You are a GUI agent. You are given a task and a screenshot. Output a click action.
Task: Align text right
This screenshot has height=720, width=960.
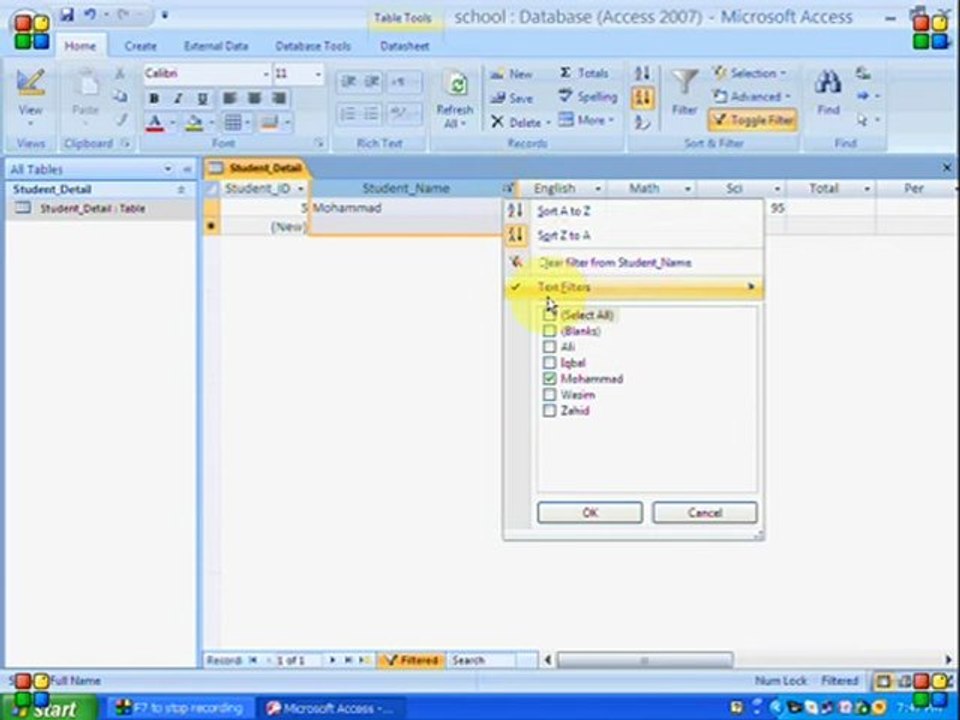[x=279, y=98]
